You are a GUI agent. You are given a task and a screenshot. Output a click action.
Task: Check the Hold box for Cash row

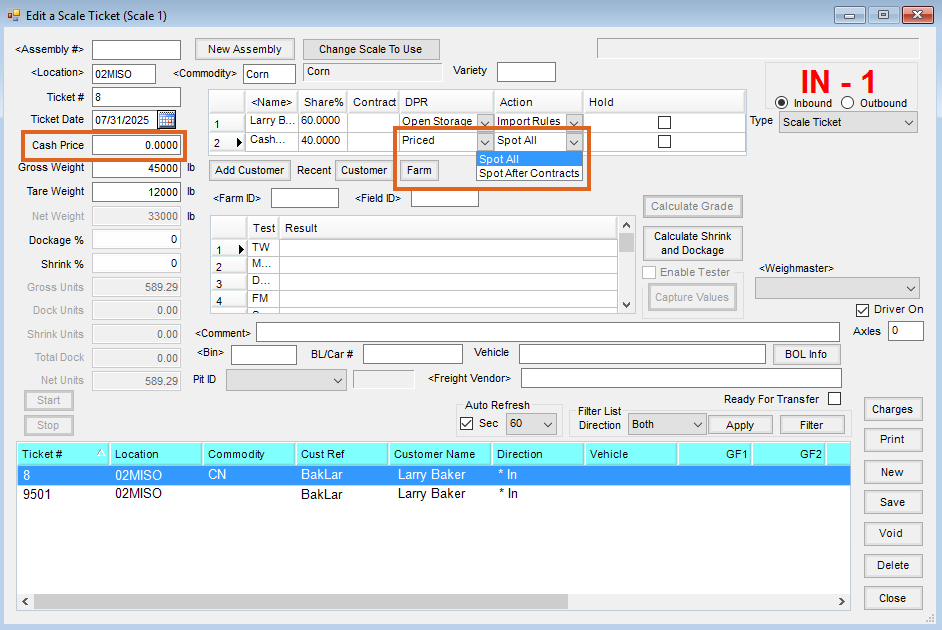point(664,141)
